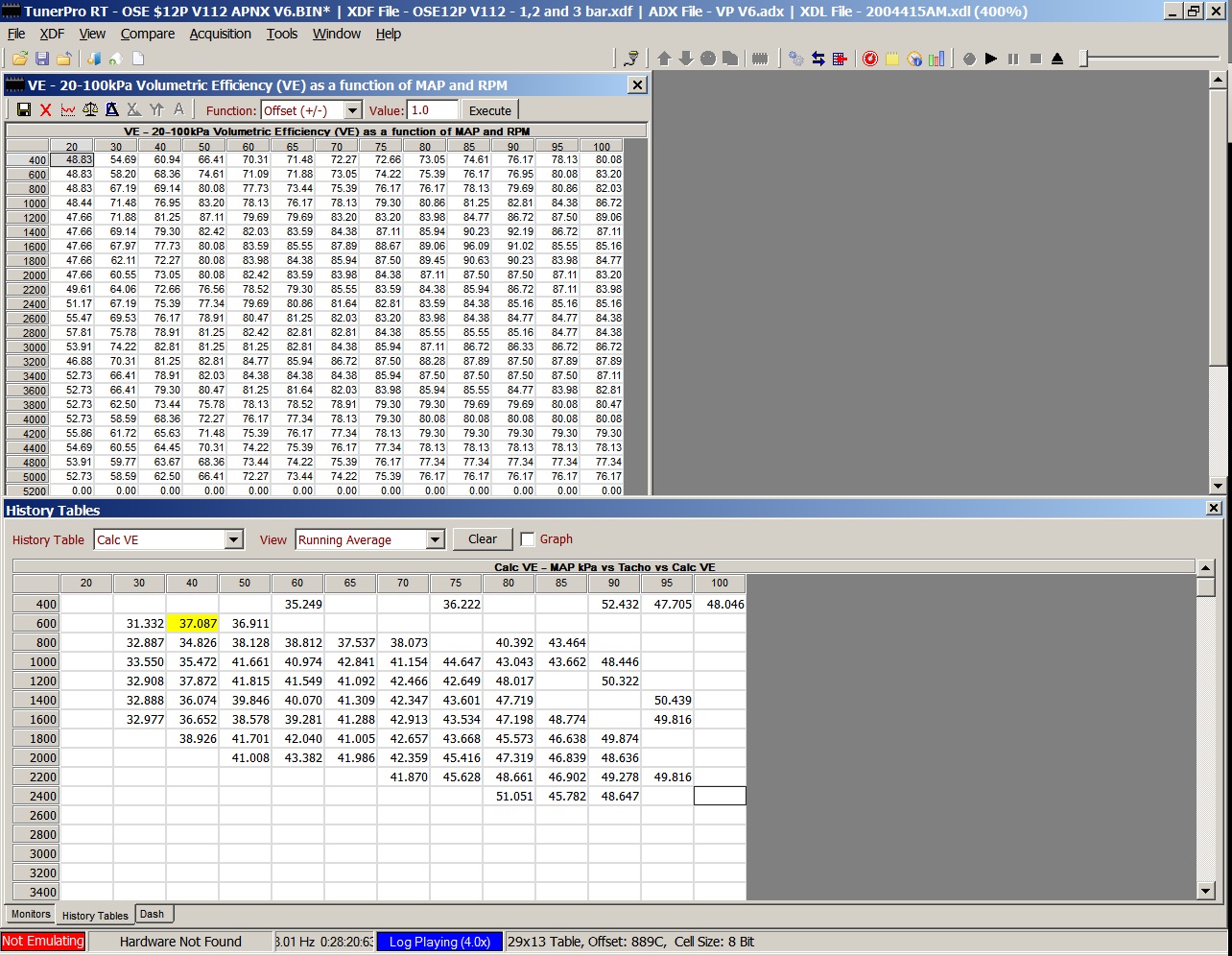Image resolution: width=1232 pixels, height=956 pixels.
Task: Click the eject log button
Action: (x=1057, y=59)
